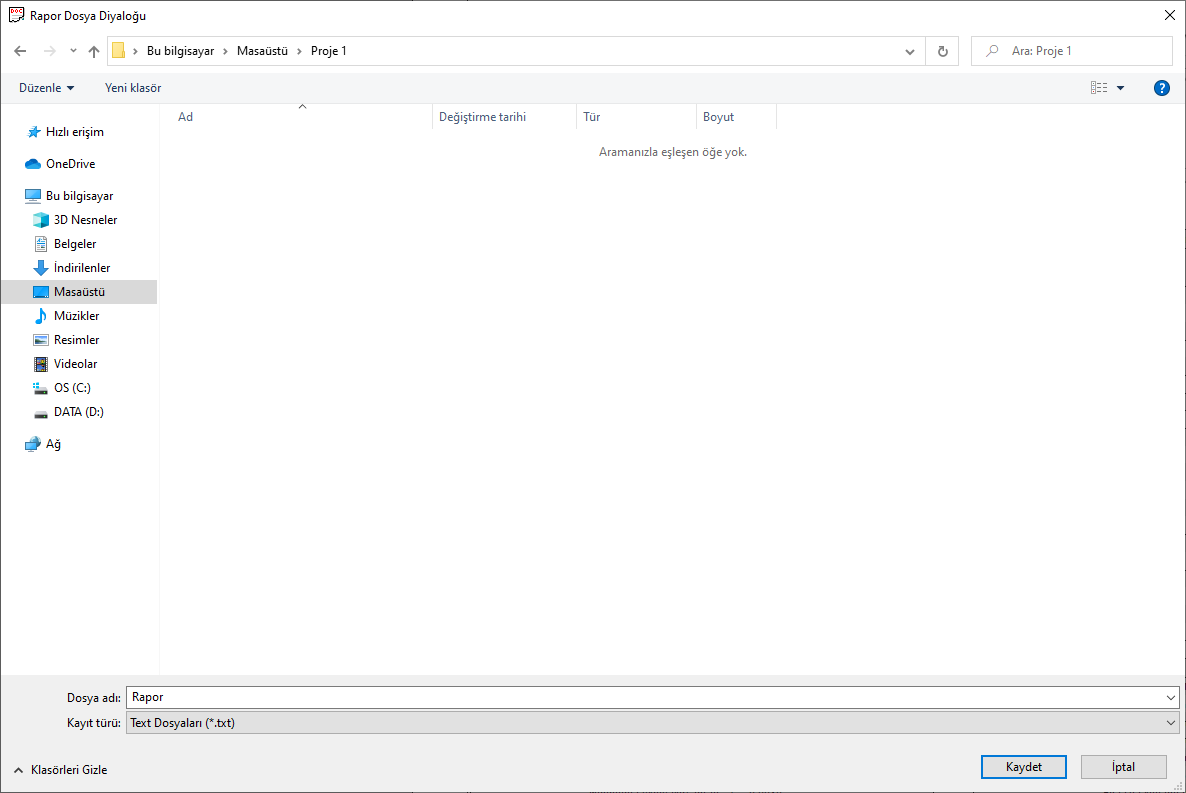Viewport: 1186px width, 793px height.
Task: Open the address bar history dropdown
Action: click(909, 51)
